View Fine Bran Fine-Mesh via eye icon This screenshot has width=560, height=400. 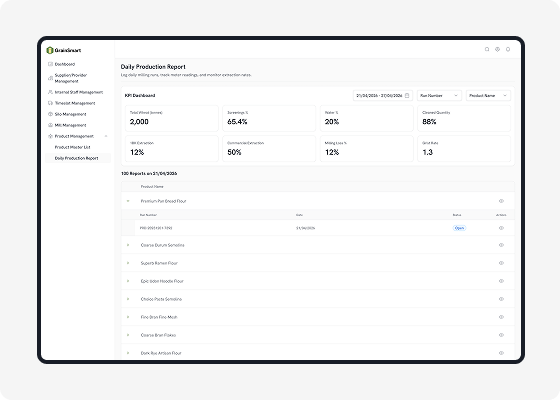pyautogui.click(x=501, y=317)
